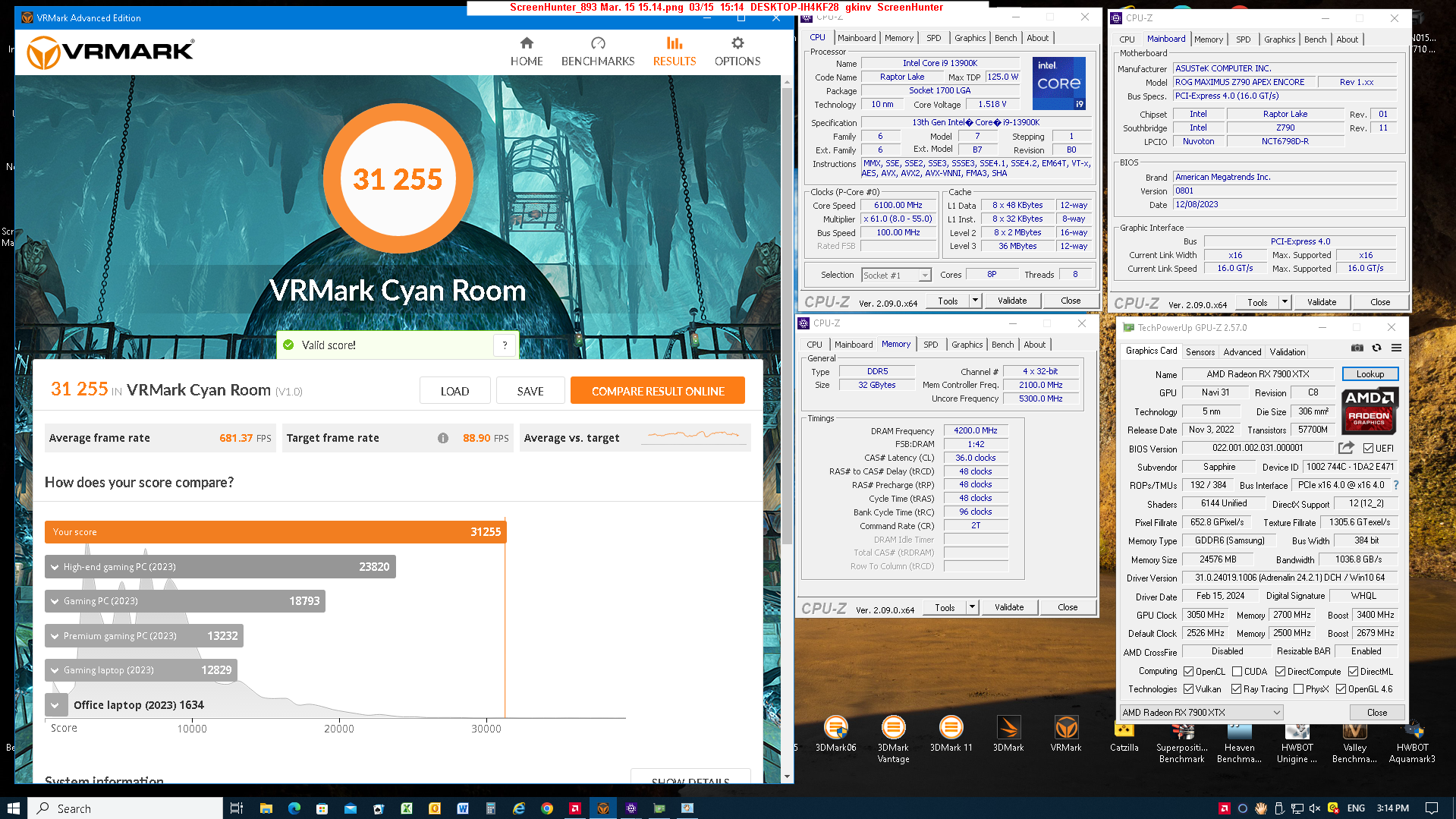The height and width of the screenshot is (819, 1456).
Task: Click the orange Your score bar
Action: [275, 531]
